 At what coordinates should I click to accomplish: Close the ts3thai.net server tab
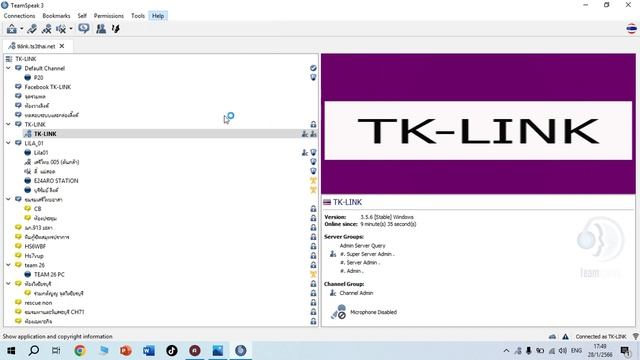(x=62, y=46)
